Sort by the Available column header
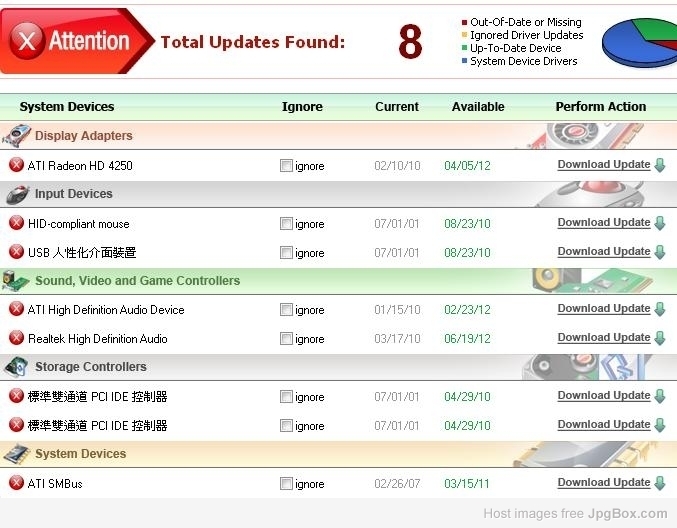Viewport: 677px width, 528px height. (x=478, y=107)
